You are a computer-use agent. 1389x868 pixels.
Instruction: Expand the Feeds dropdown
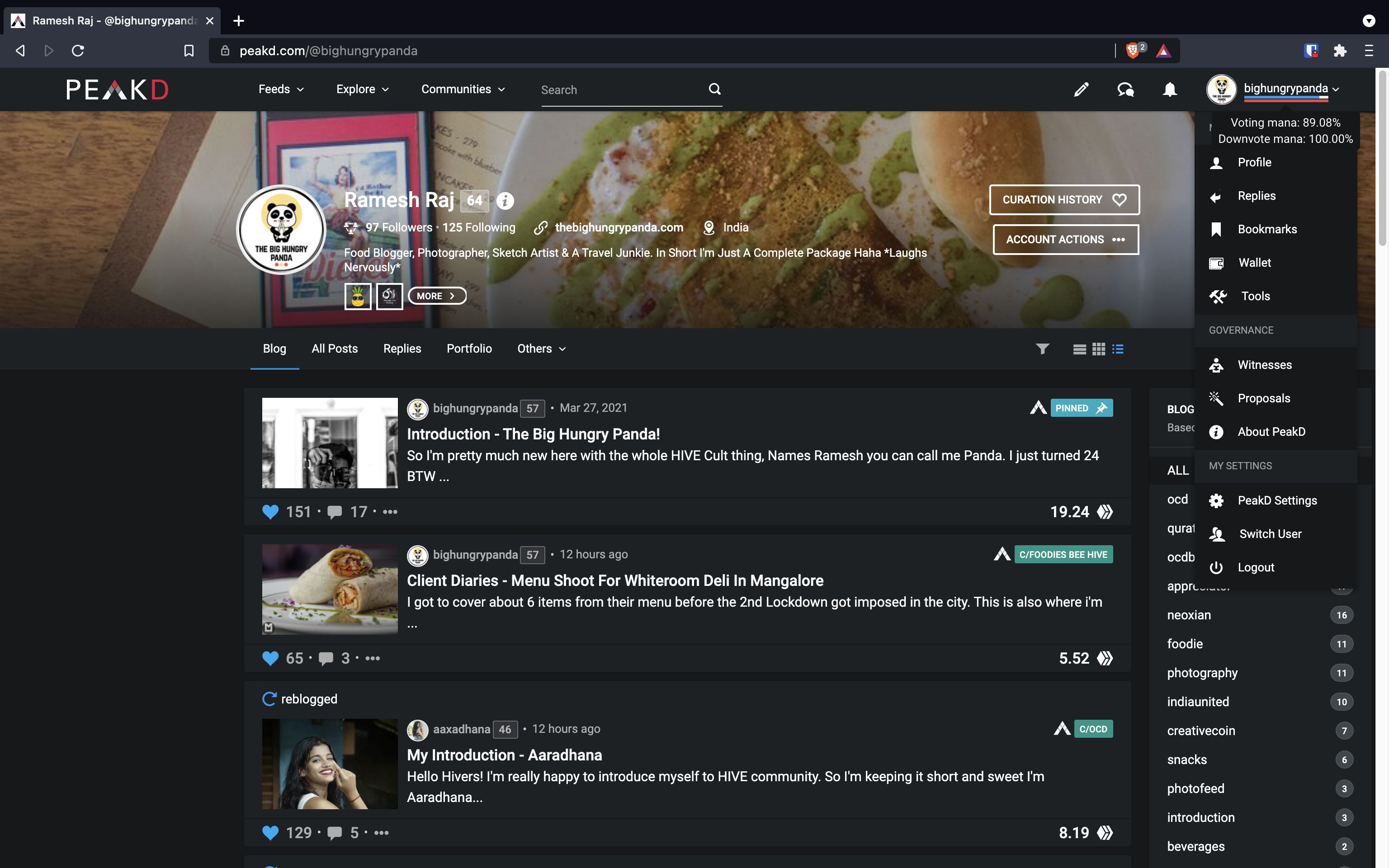coord(281,89)
